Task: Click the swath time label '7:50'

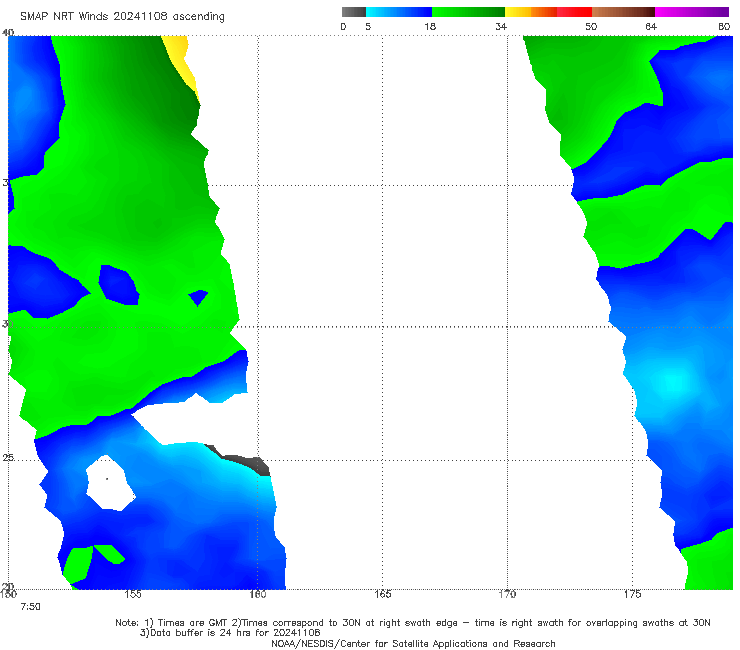Action: click(30, 607)
